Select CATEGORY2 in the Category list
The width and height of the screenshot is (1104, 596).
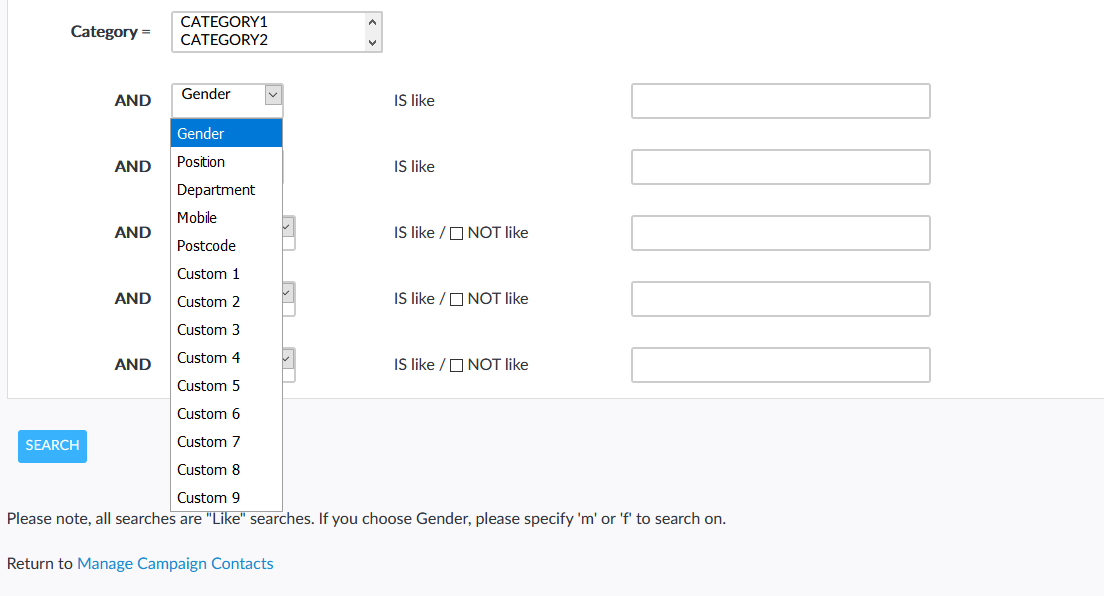(x=224, y=40)
